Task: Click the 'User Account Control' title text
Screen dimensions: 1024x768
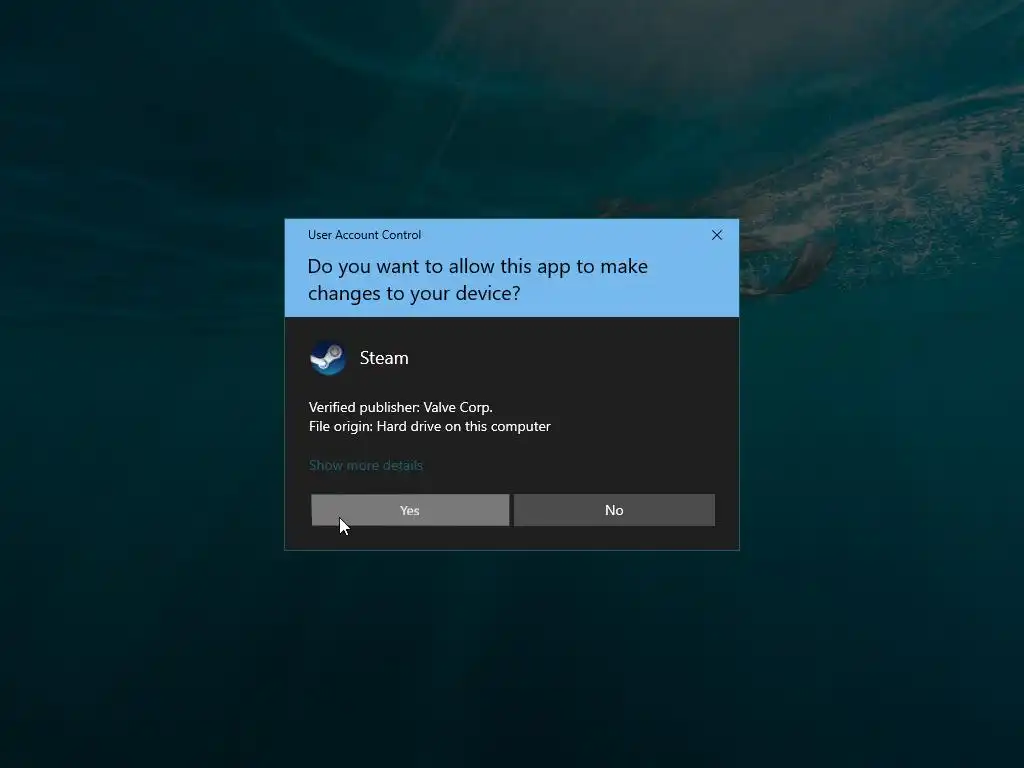Action: pyautogui.click(x=364, y=235)
